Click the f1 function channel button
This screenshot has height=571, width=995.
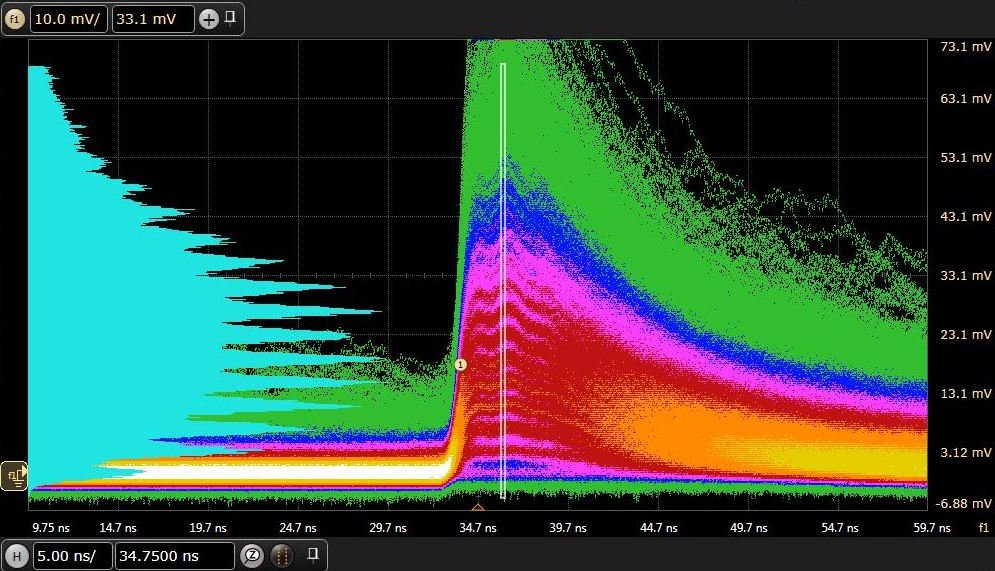coord(16,19)
